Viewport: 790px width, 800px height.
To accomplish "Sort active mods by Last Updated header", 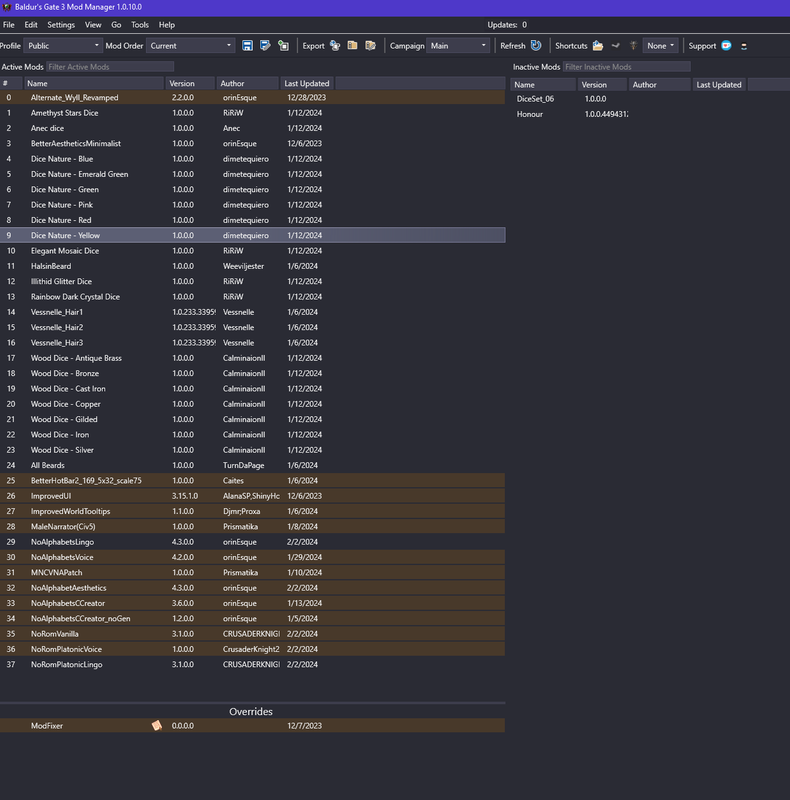I will pos(307,83).
